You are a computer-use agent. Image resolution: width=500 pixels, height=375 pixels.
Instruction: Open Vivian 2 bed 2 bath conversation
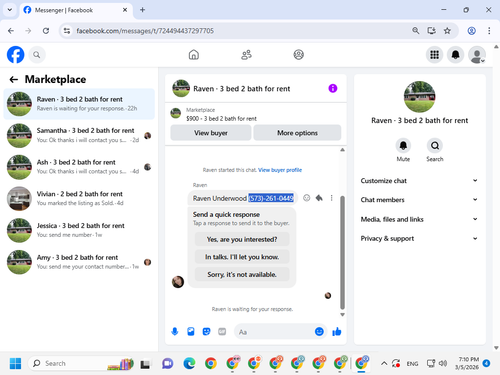pyautogui.click(x=79, y=198)
